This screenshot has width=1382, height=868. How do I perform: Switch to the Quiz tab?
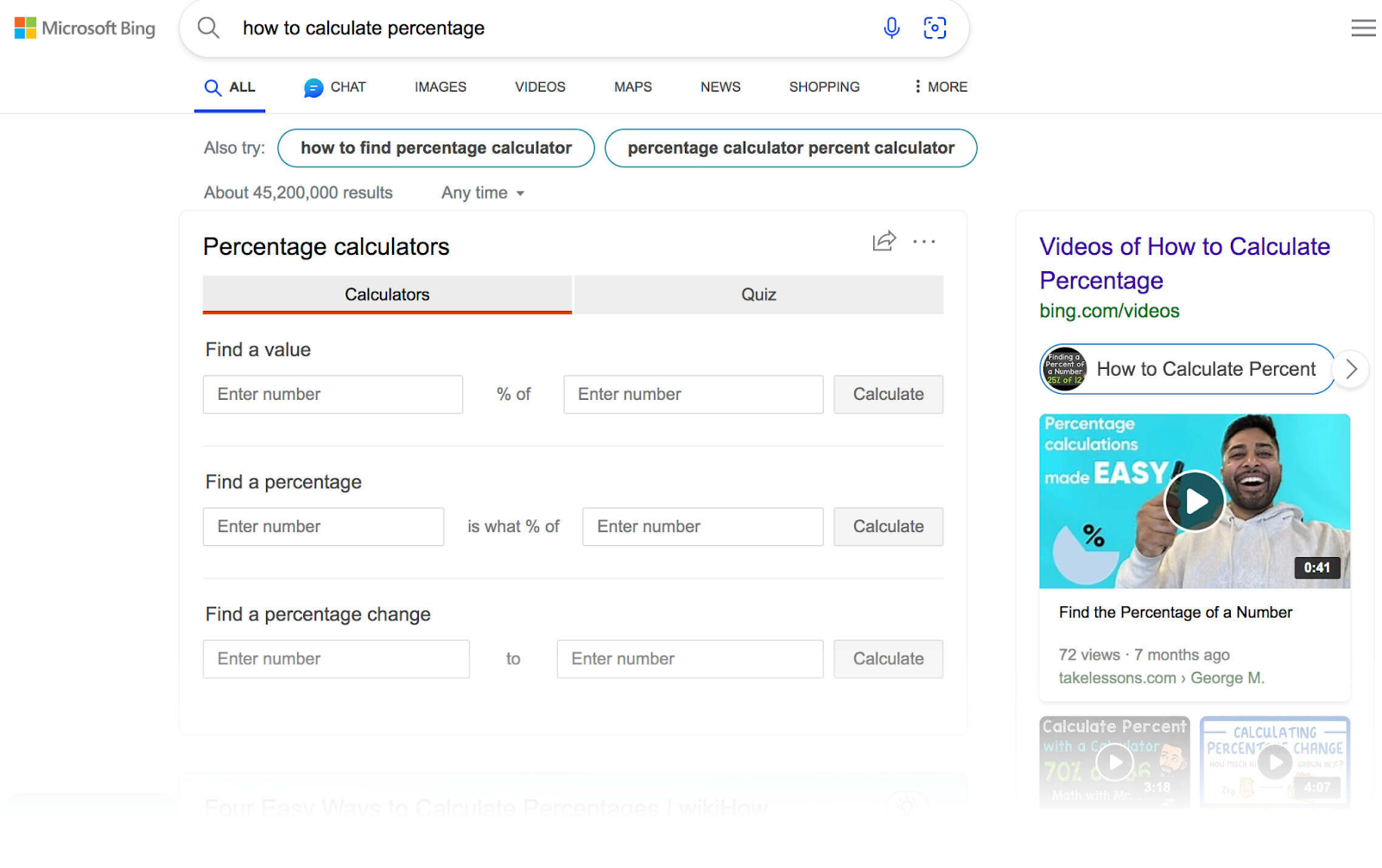tap(758, 295)
